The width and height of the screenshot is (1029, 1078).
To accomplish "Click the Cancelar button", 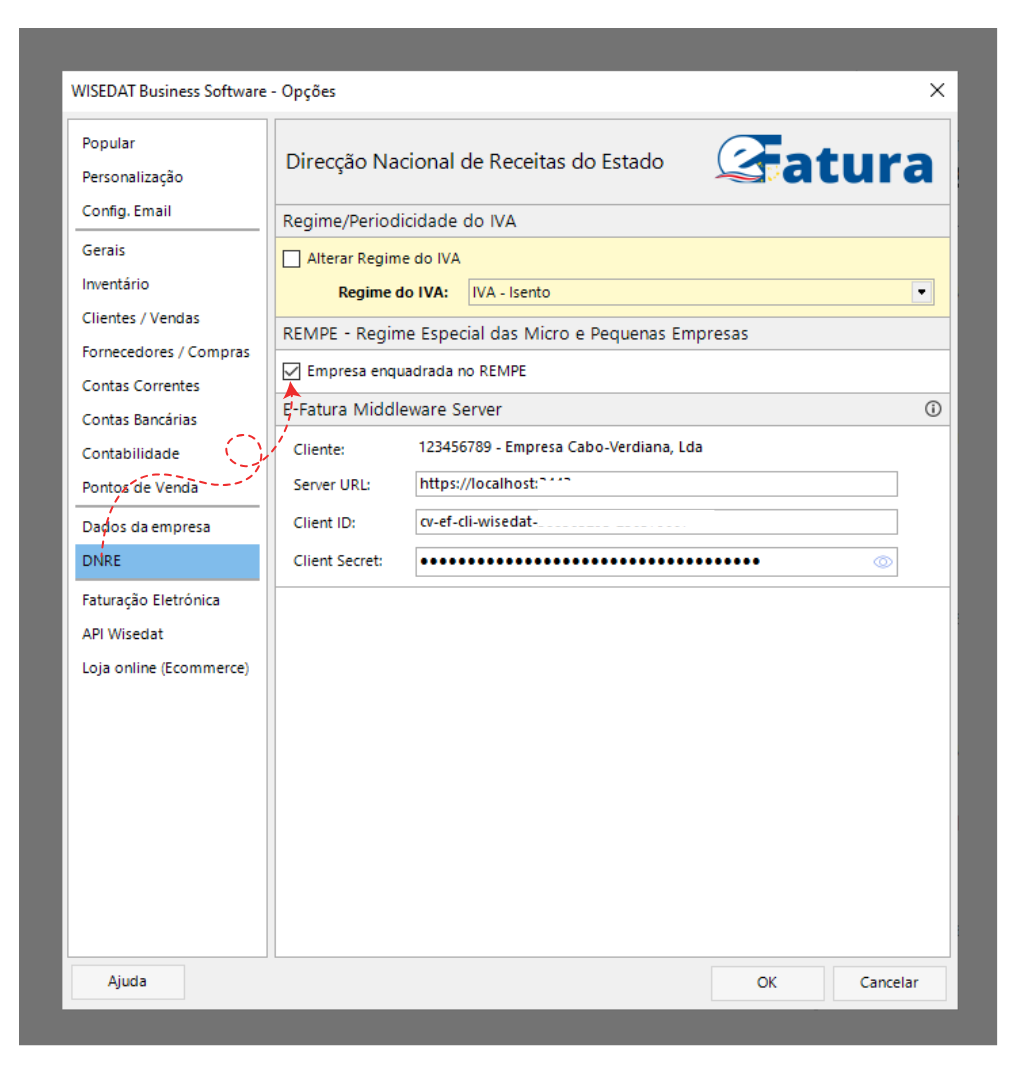I will [x=888, y=983].
